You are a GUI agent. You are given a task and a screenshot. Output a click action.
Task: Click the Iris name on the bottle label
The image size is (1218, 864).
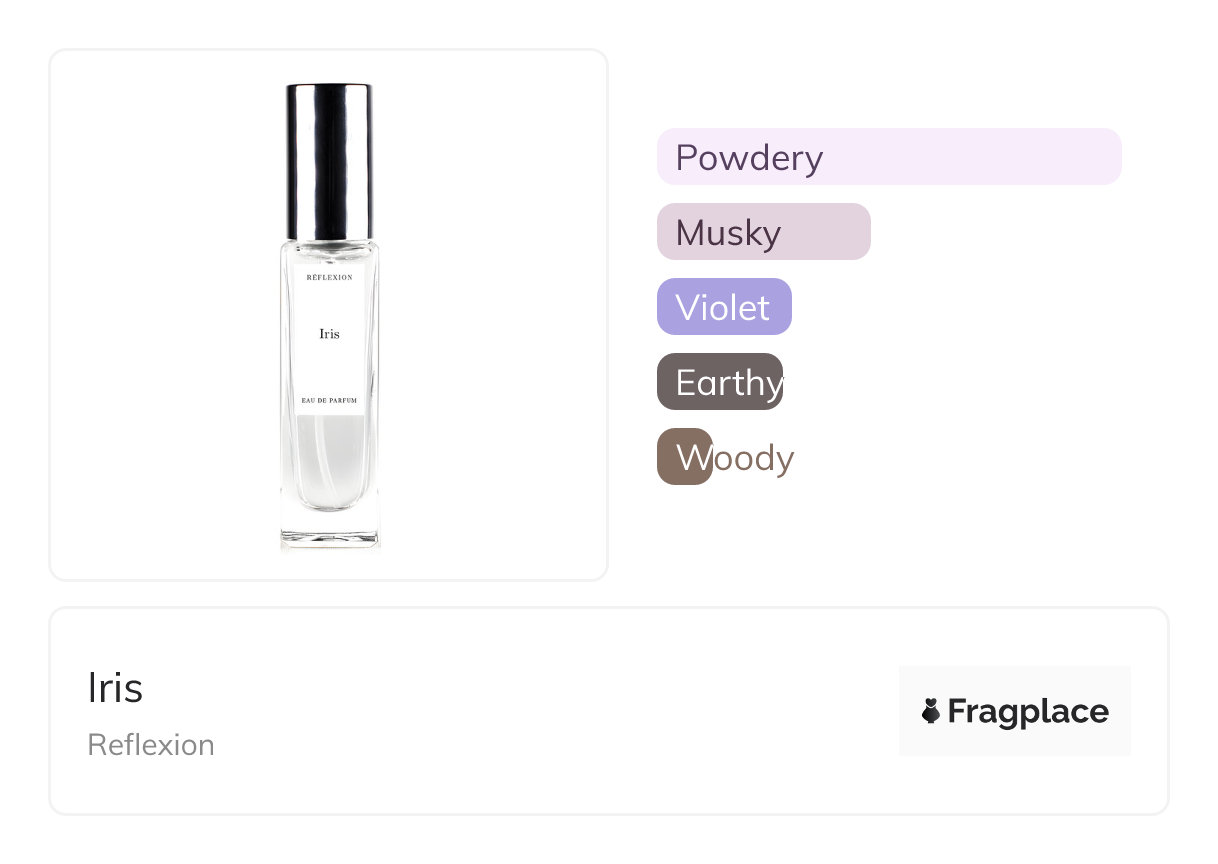pos(329,334)
